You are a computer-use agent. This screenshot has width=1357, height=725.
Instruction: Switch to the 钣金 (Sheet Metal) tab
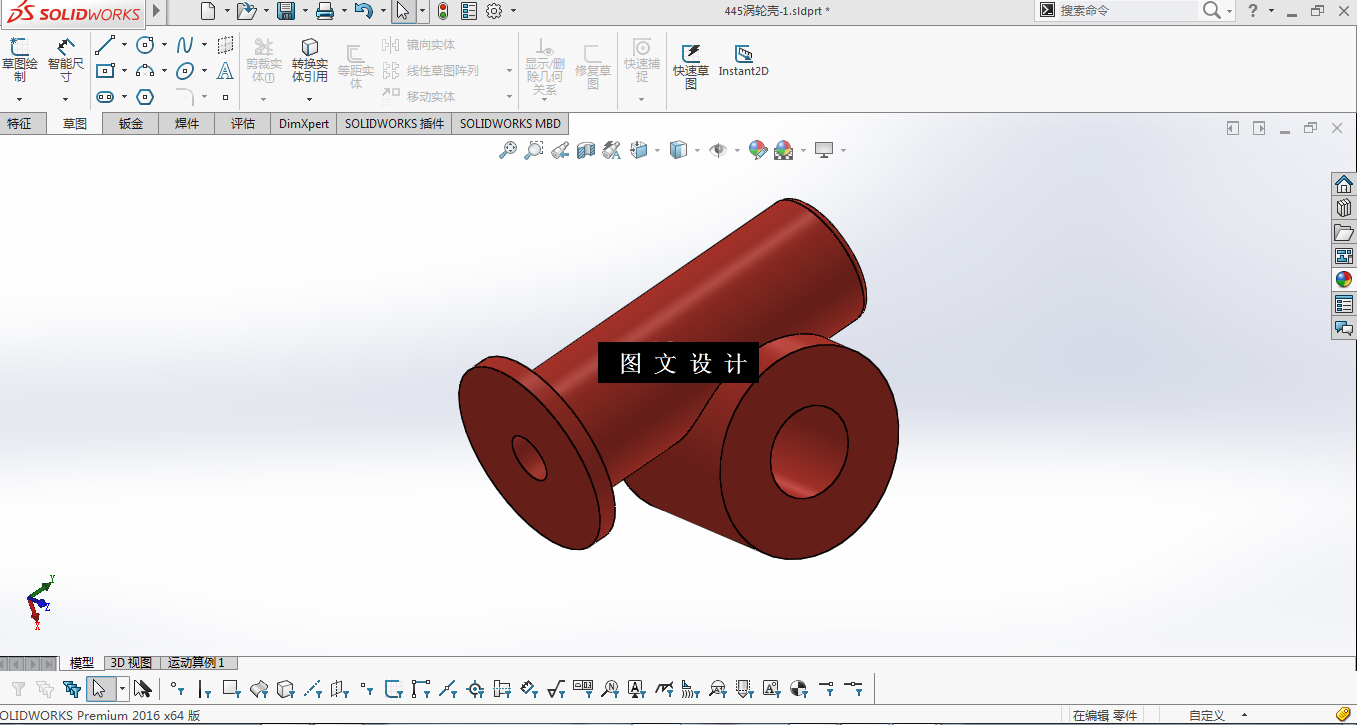click(131, 124)
